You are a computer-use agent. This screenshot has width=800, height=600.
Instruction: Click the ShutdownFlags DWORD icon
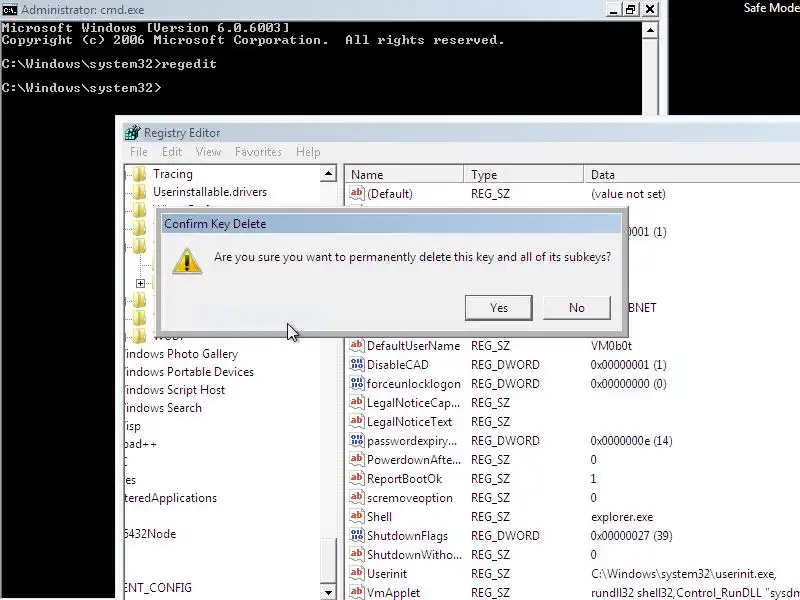coord(357,535)
